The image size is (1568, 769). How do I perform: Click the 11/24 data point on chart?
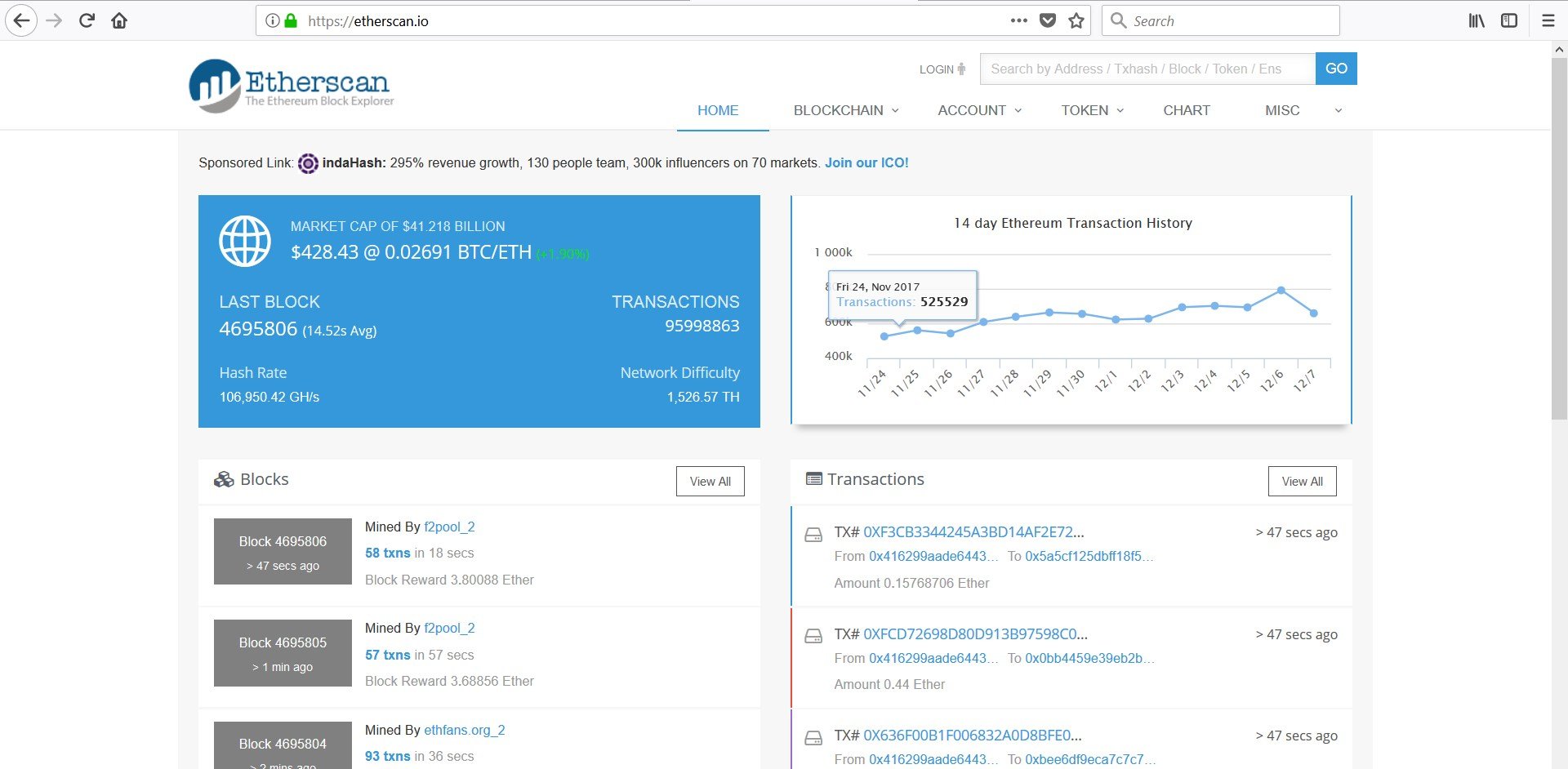coord(884,336)
